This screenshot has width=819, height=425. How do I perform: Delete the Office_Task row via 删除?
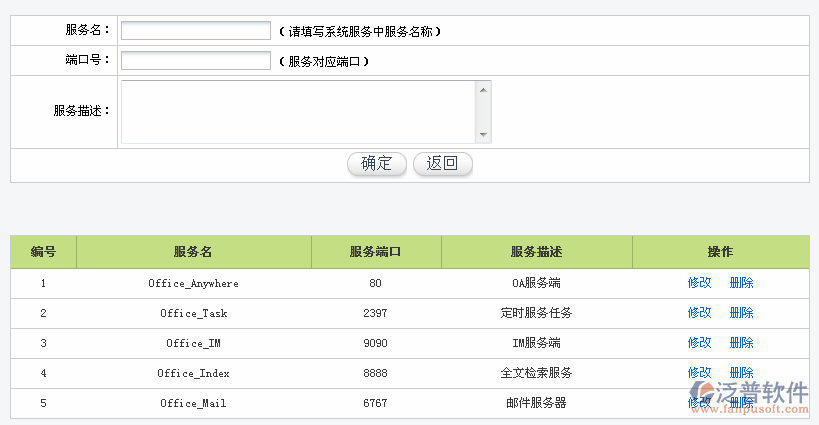coord(741,313)
